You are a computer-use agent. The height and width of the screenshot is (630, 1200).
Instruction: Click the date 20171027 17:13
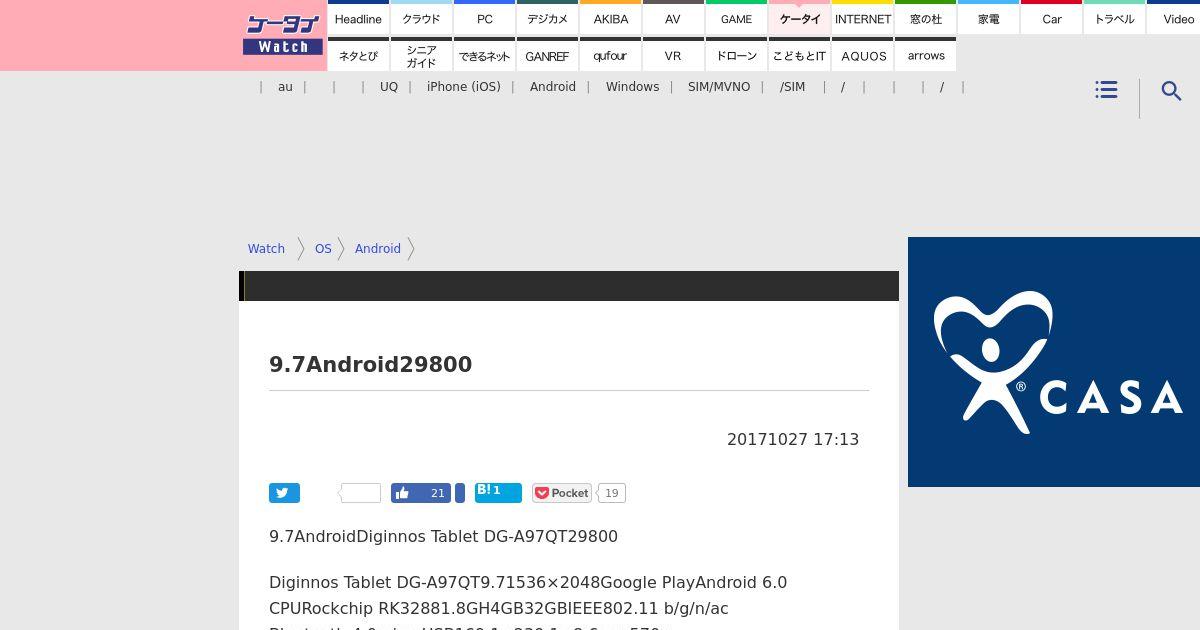(x=793, y=440)
